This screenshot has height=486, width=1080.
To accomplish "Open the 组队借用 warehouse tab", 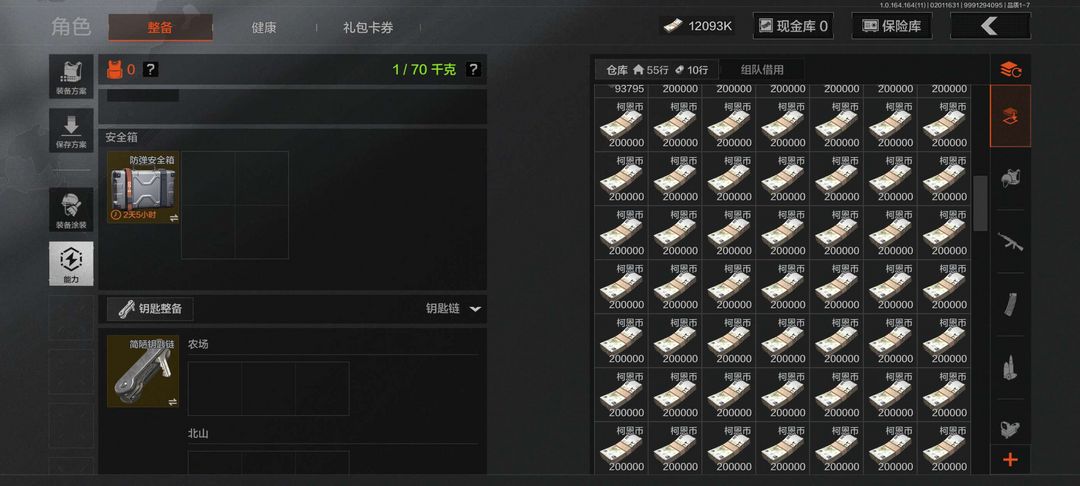I will [762, 70].
